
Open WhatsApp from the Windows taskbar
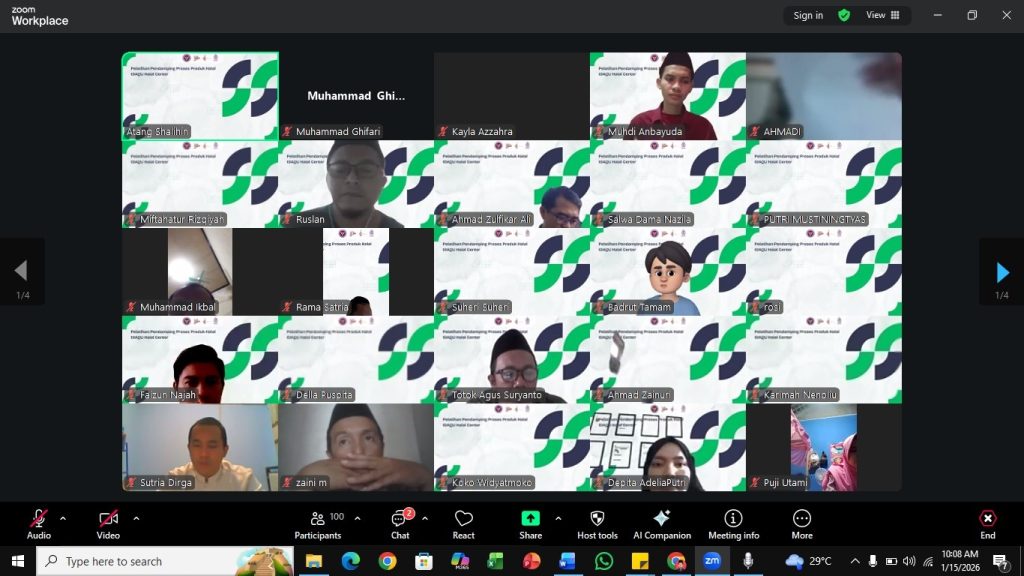tap(603, 561)
